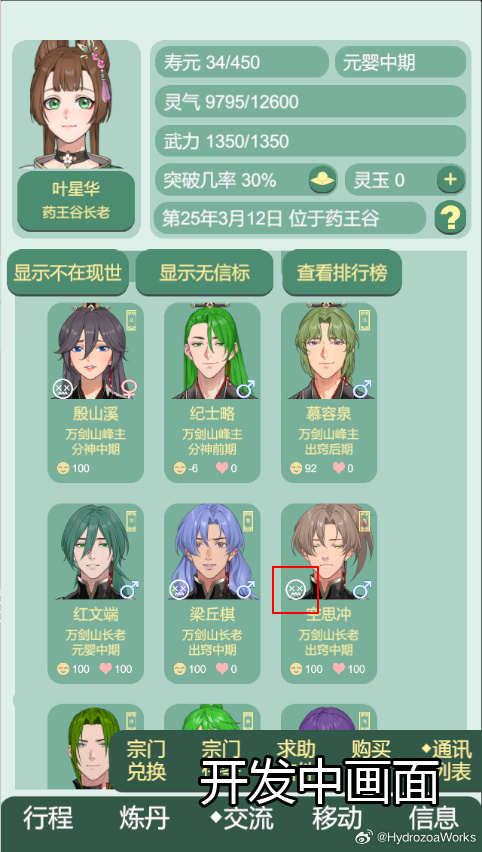Switch to the 炼丹 tab

click(144, 818)
